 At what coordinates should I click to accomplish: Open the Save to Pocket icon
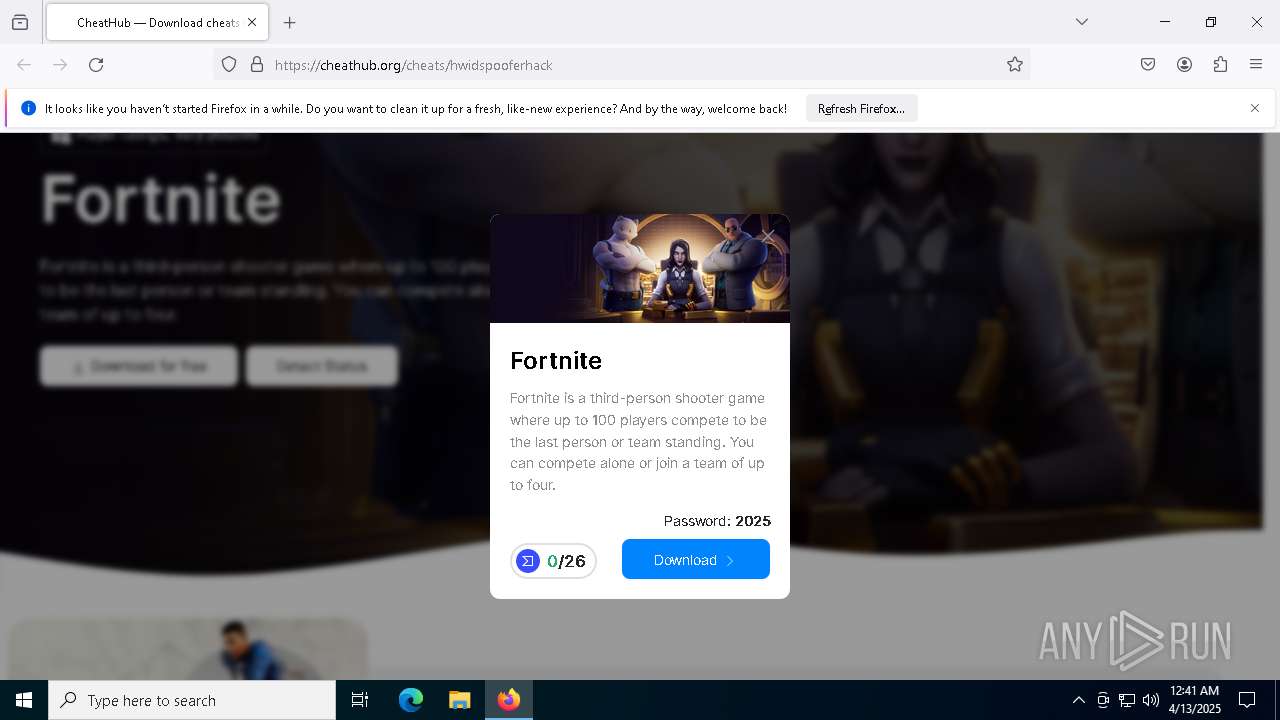(x=1148, y=65)
